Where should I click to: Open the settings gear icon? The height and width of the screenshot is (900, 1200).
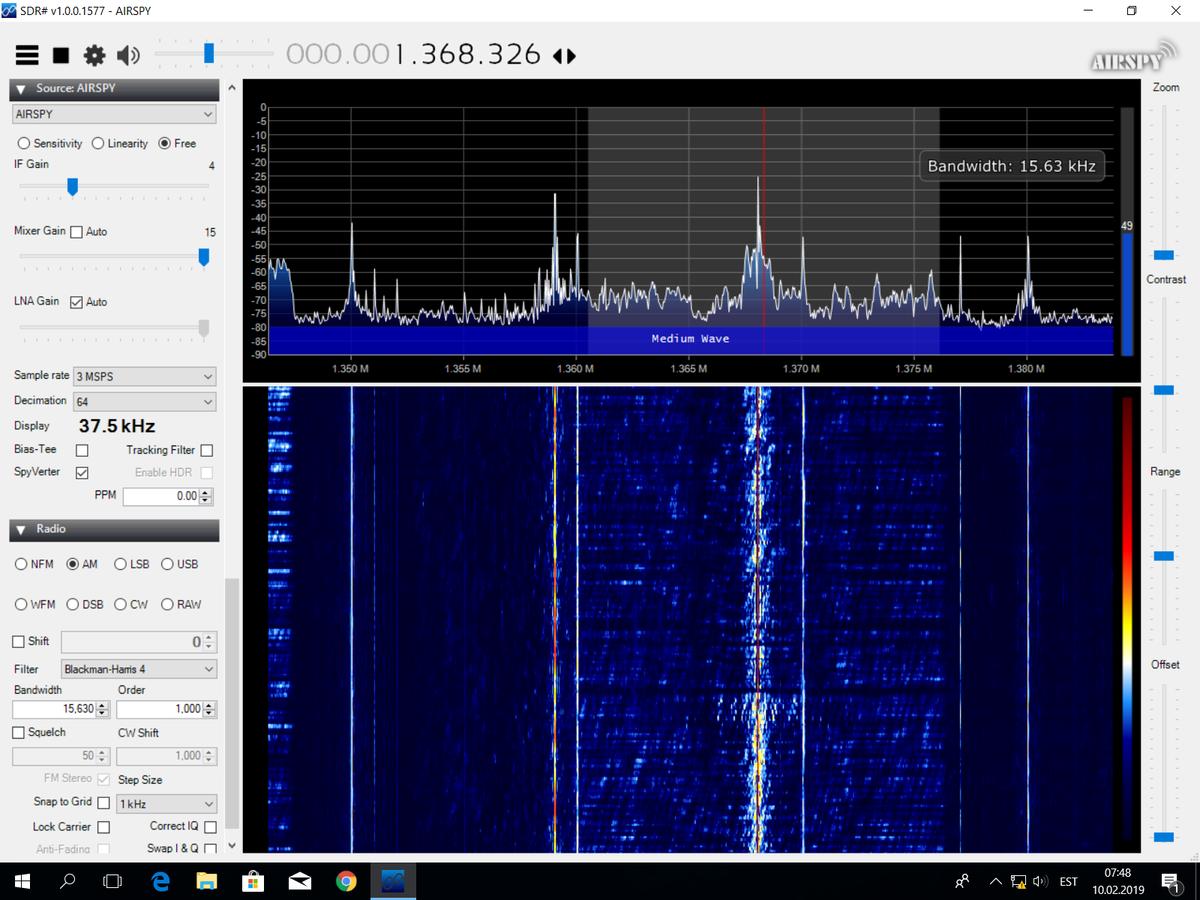(94, 55)
